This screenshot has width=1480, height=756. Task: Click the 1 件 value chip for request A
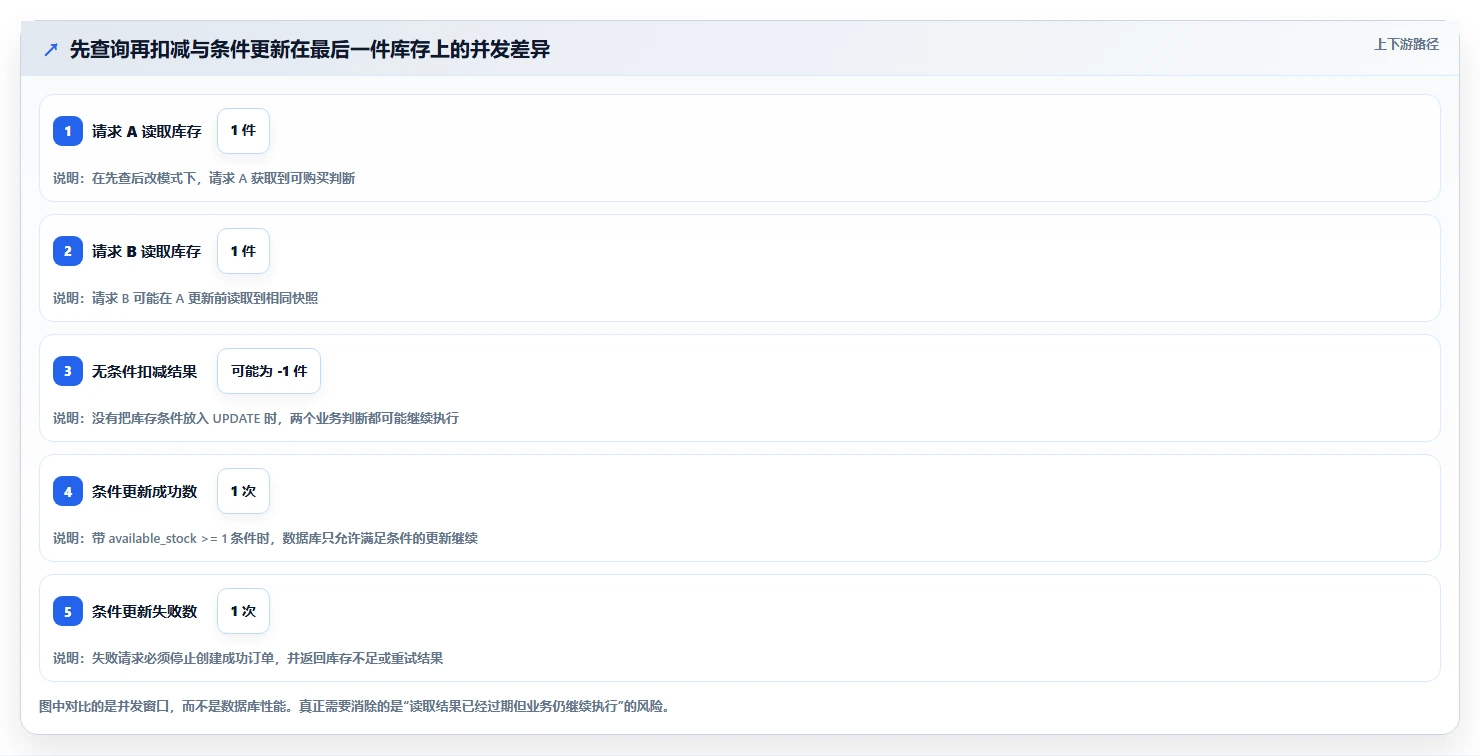243,131
